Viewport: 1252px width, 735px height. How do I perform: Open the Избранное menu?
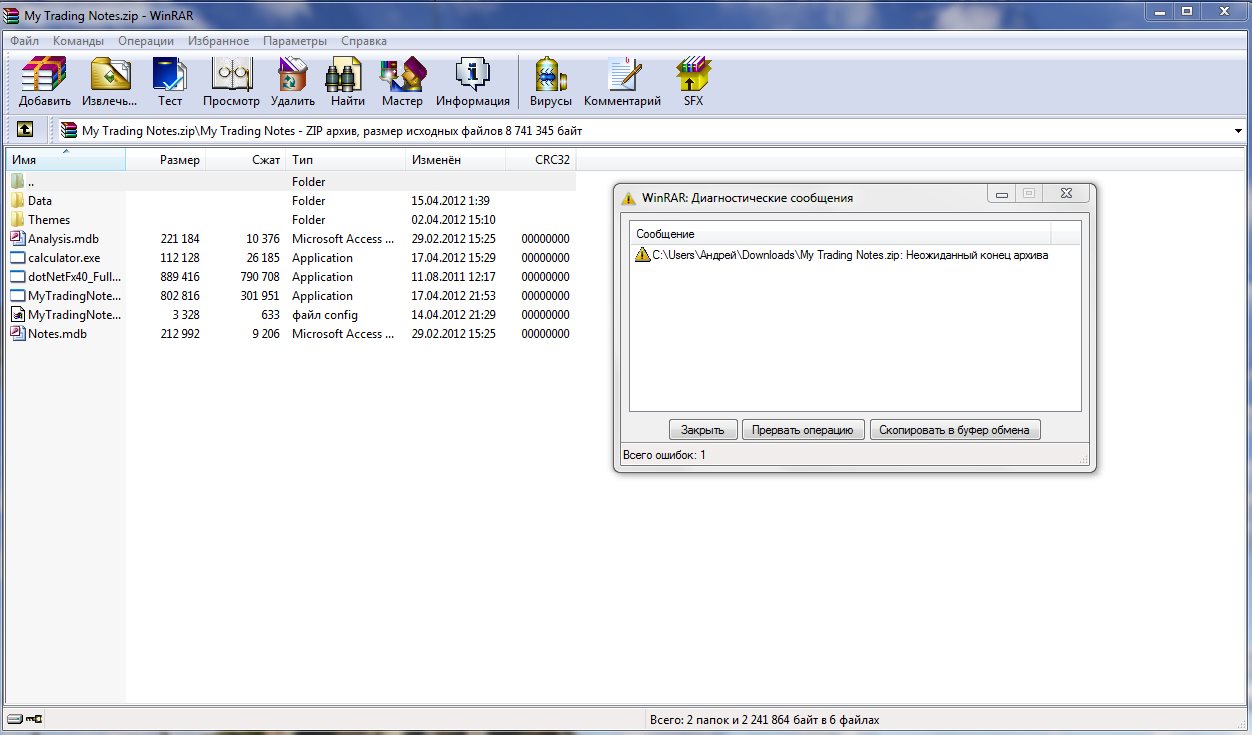pyautogui.click(x=219, y=41)
